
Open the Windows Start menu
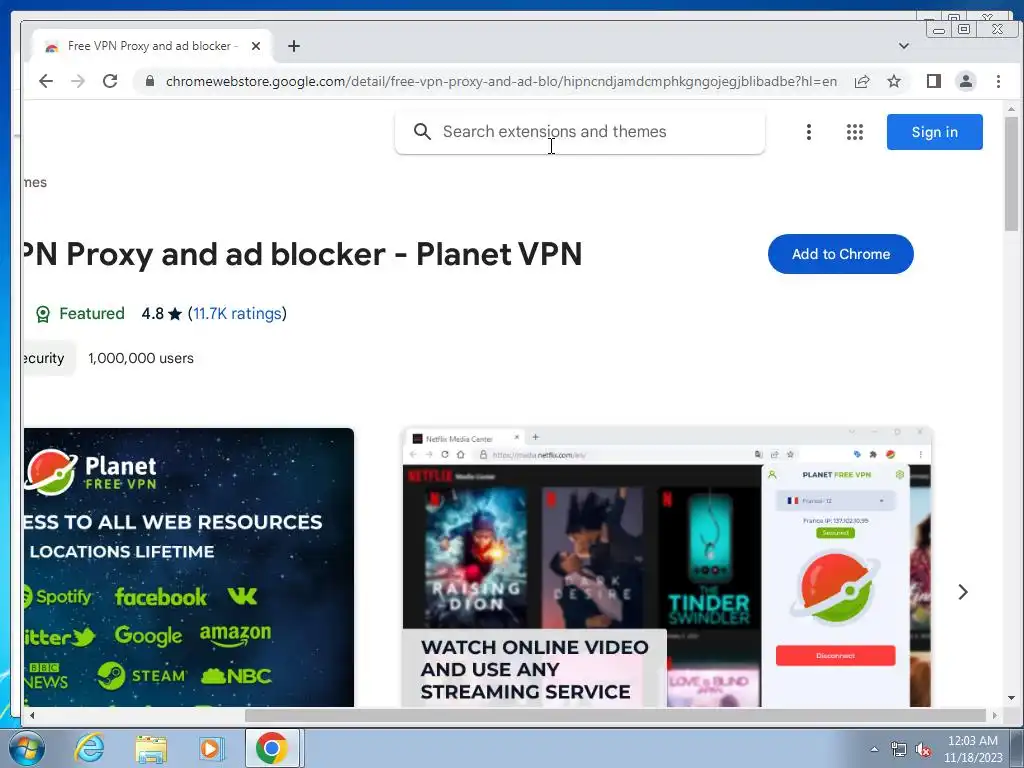(x=26, y=748)
